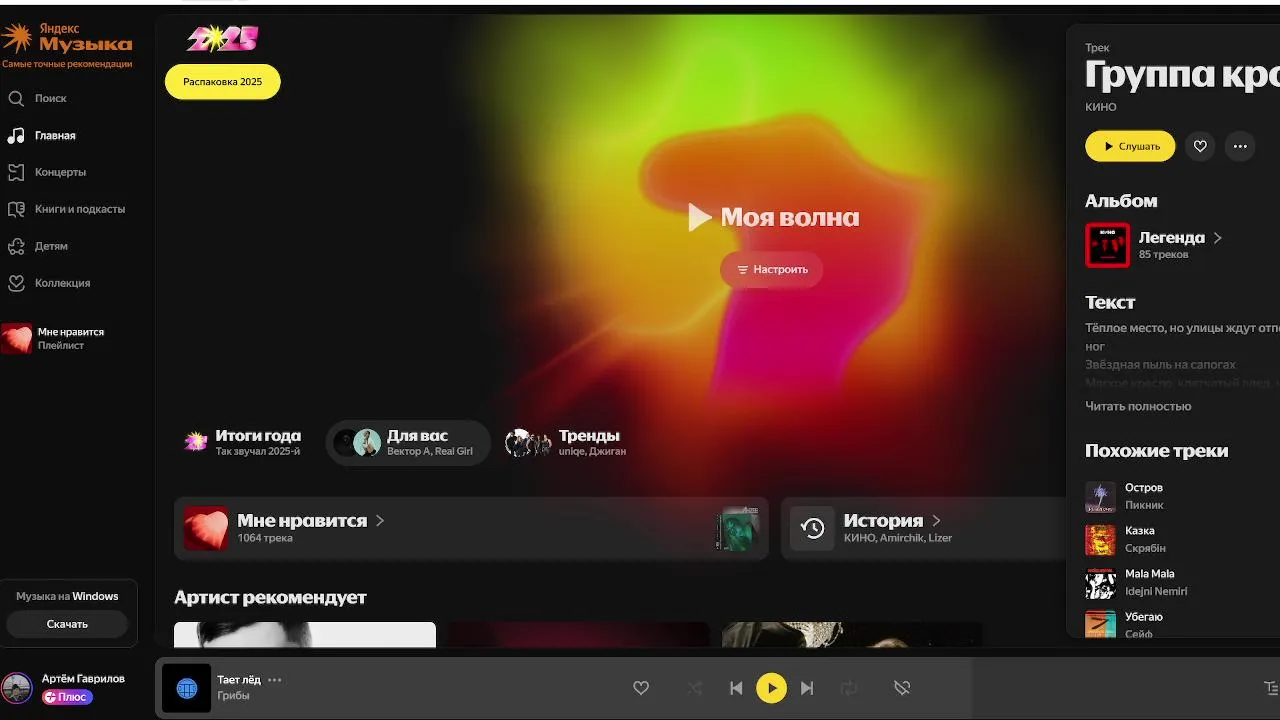Open similar track Убегаю
Screen dimensions: 1280x720
point(1144,617)
